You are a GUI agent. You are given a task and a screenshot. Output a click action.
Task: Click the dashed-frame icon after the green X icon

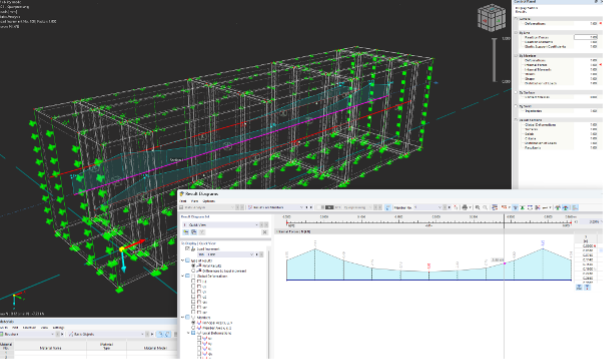(x=530, y=208)
